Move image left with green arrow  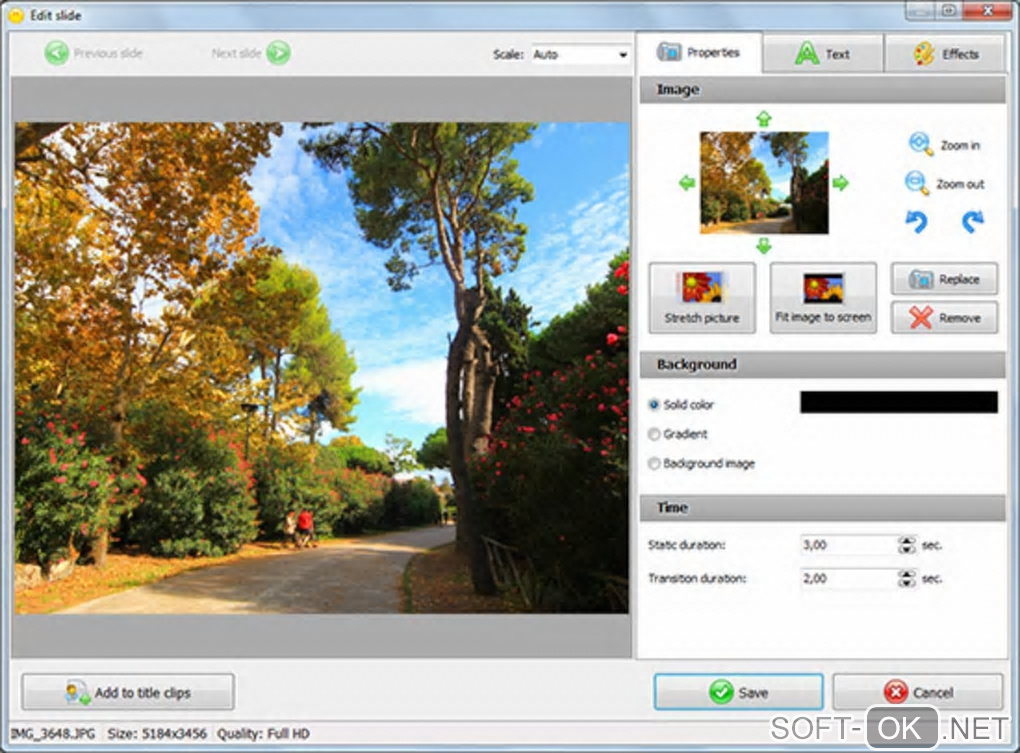coord(687,183)
